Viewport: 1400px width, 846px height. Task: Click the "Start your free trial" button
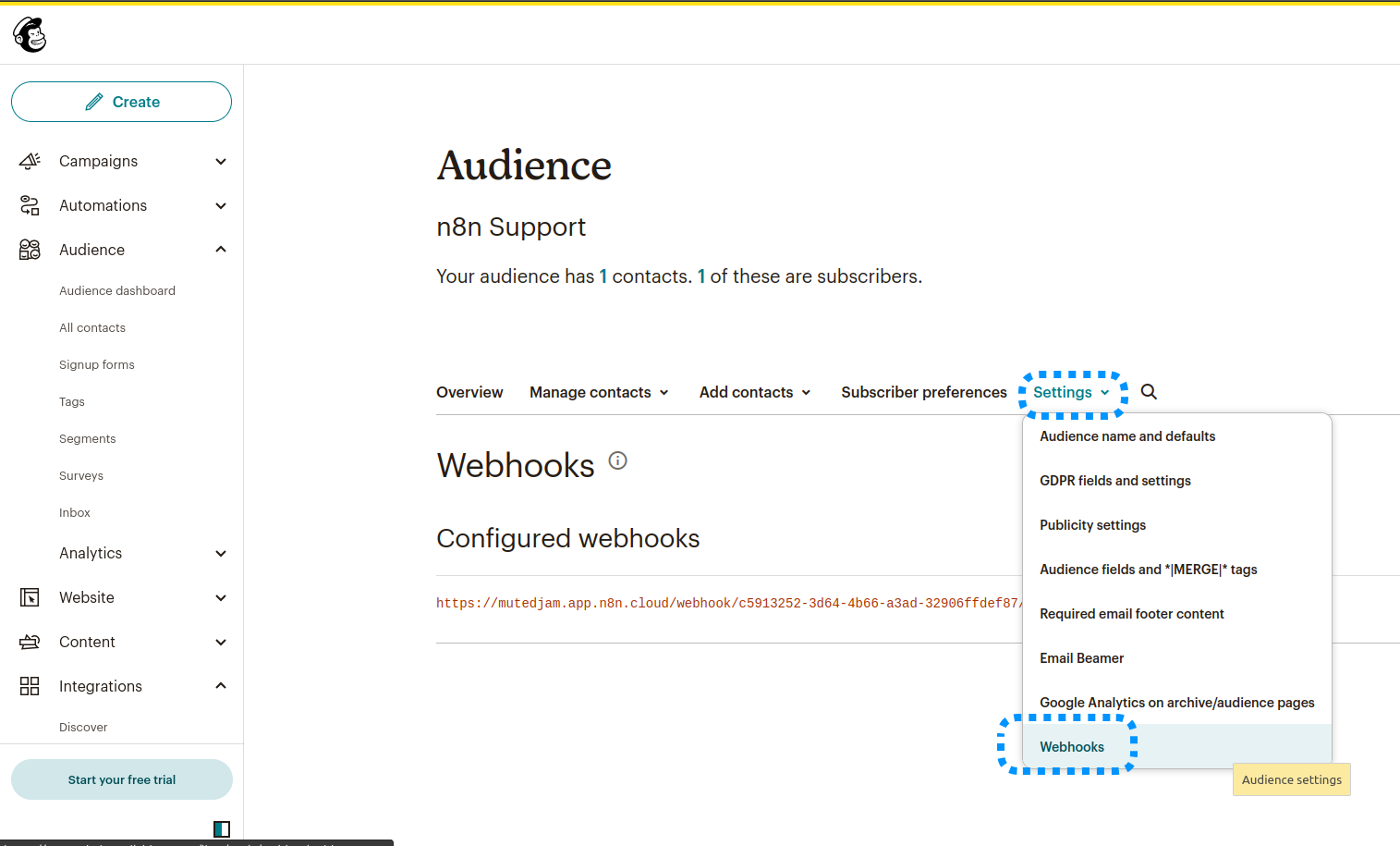[121, 779]
